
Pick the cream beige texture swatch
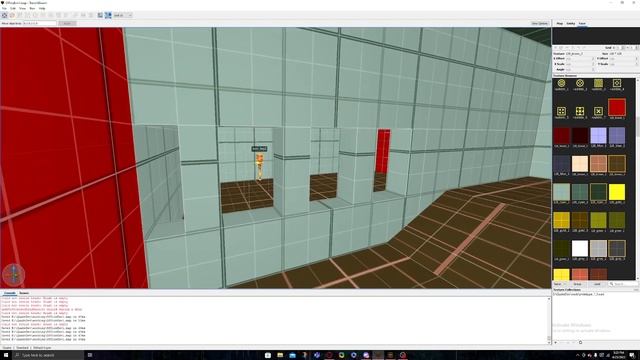pyautogui.click(x=580, y=164)
